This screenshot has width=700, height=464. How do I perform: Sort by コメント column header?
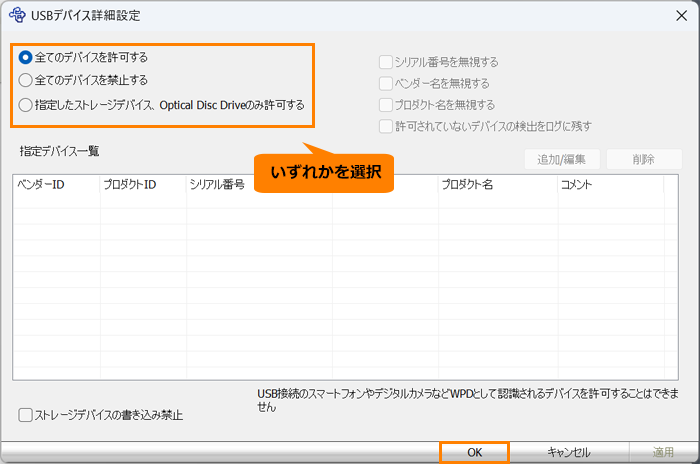click(611, 184)
